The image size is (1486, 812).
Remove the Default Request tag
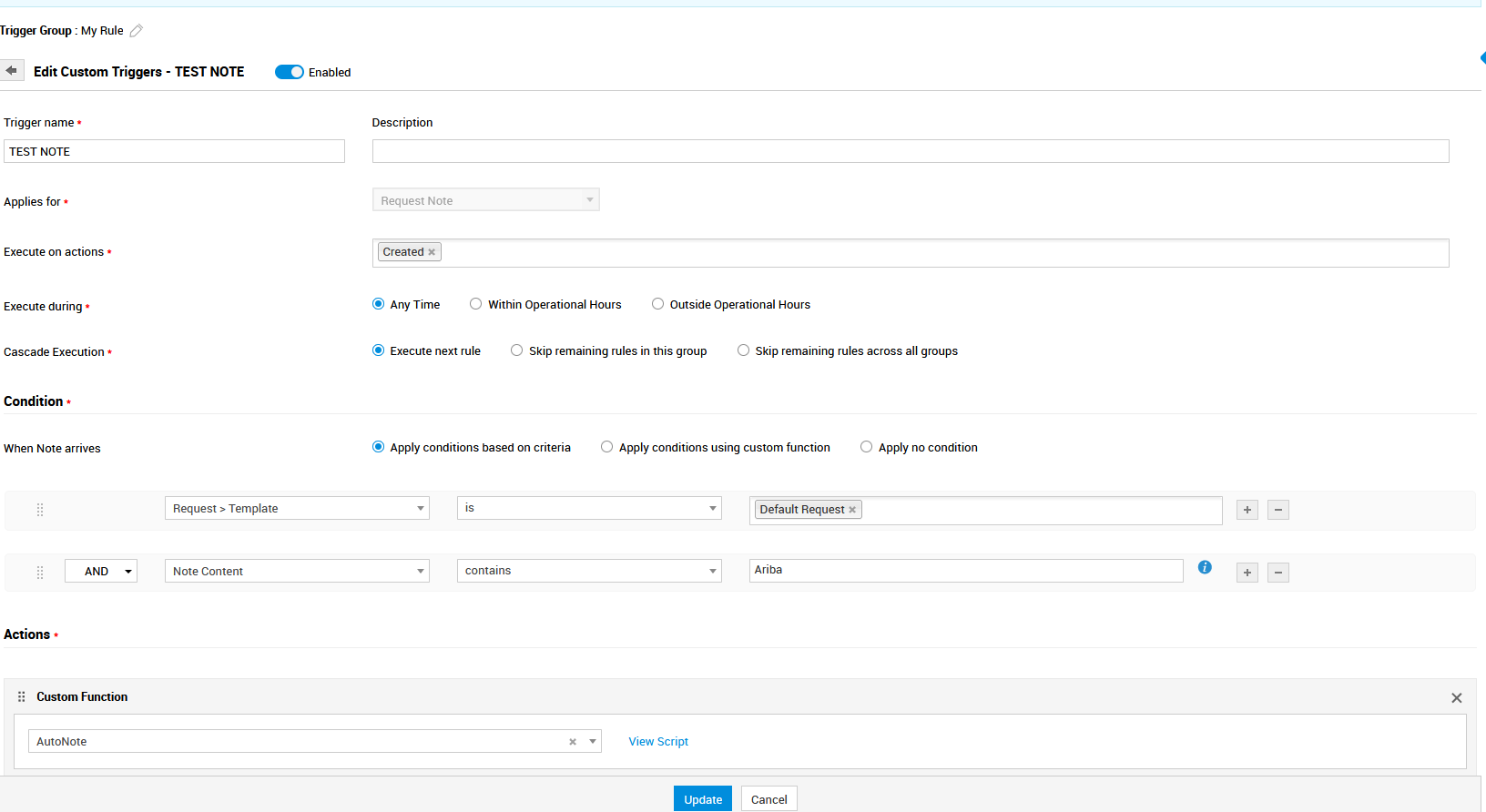pyautogui.click(x=852, y=510)
